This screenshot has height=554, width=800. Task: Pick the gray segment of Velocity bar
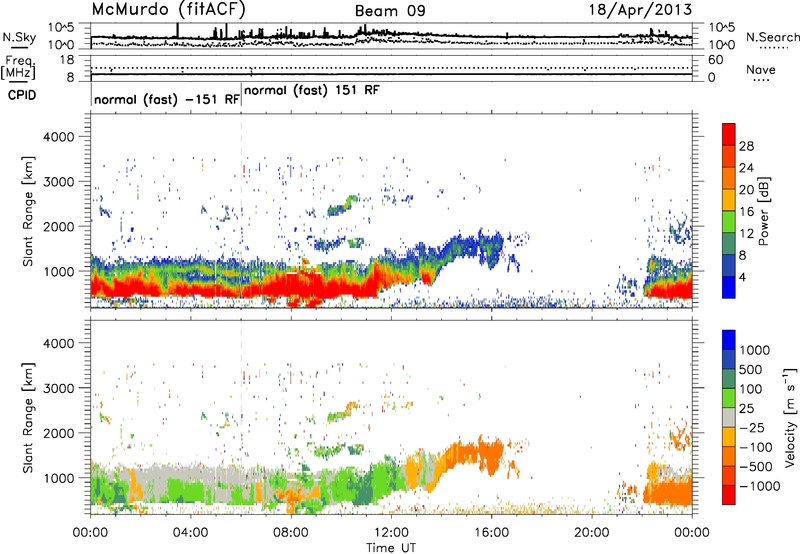[x=729, y=418]
